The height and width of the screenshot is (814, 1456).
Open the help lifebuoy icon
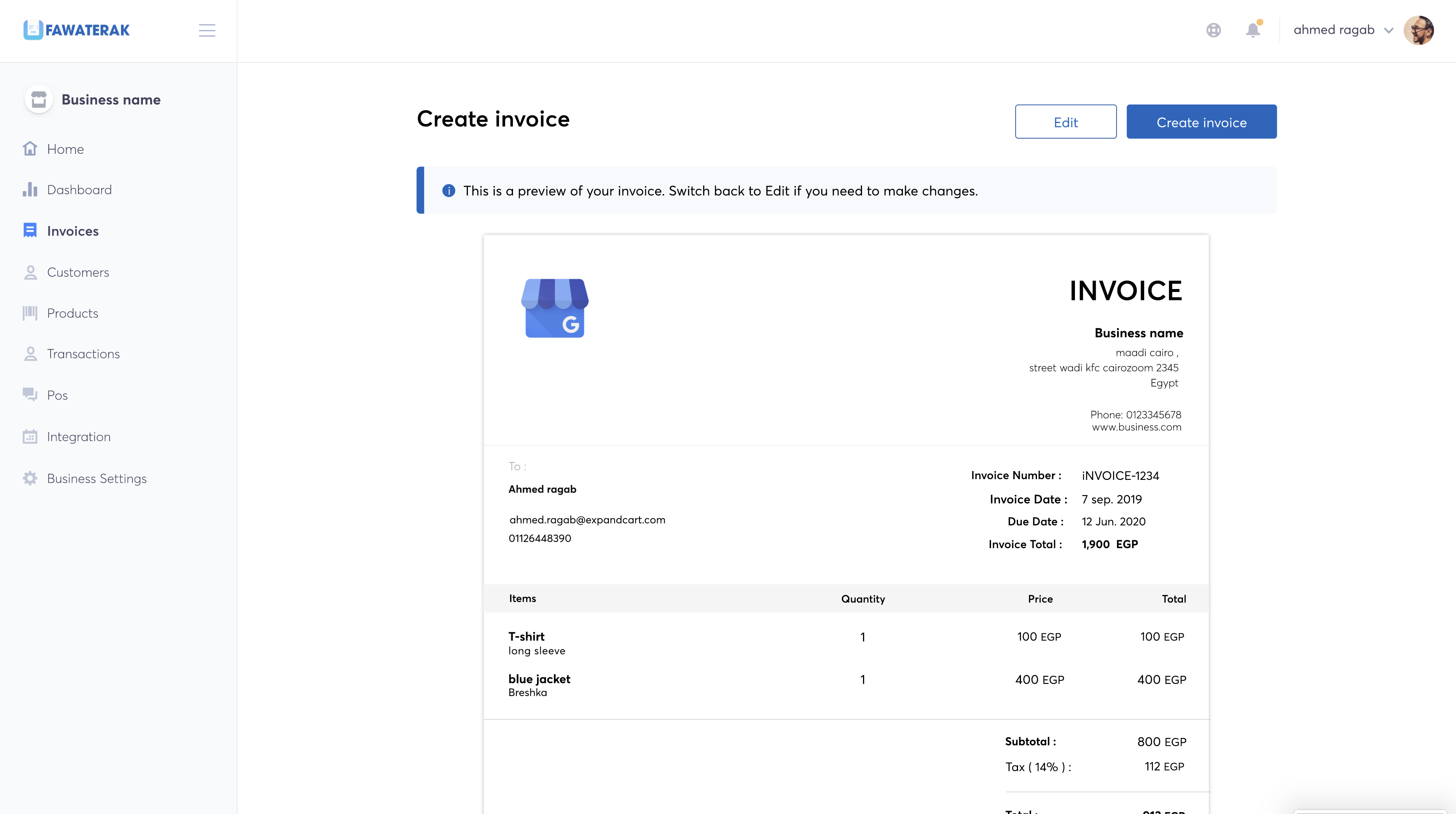1214,30
